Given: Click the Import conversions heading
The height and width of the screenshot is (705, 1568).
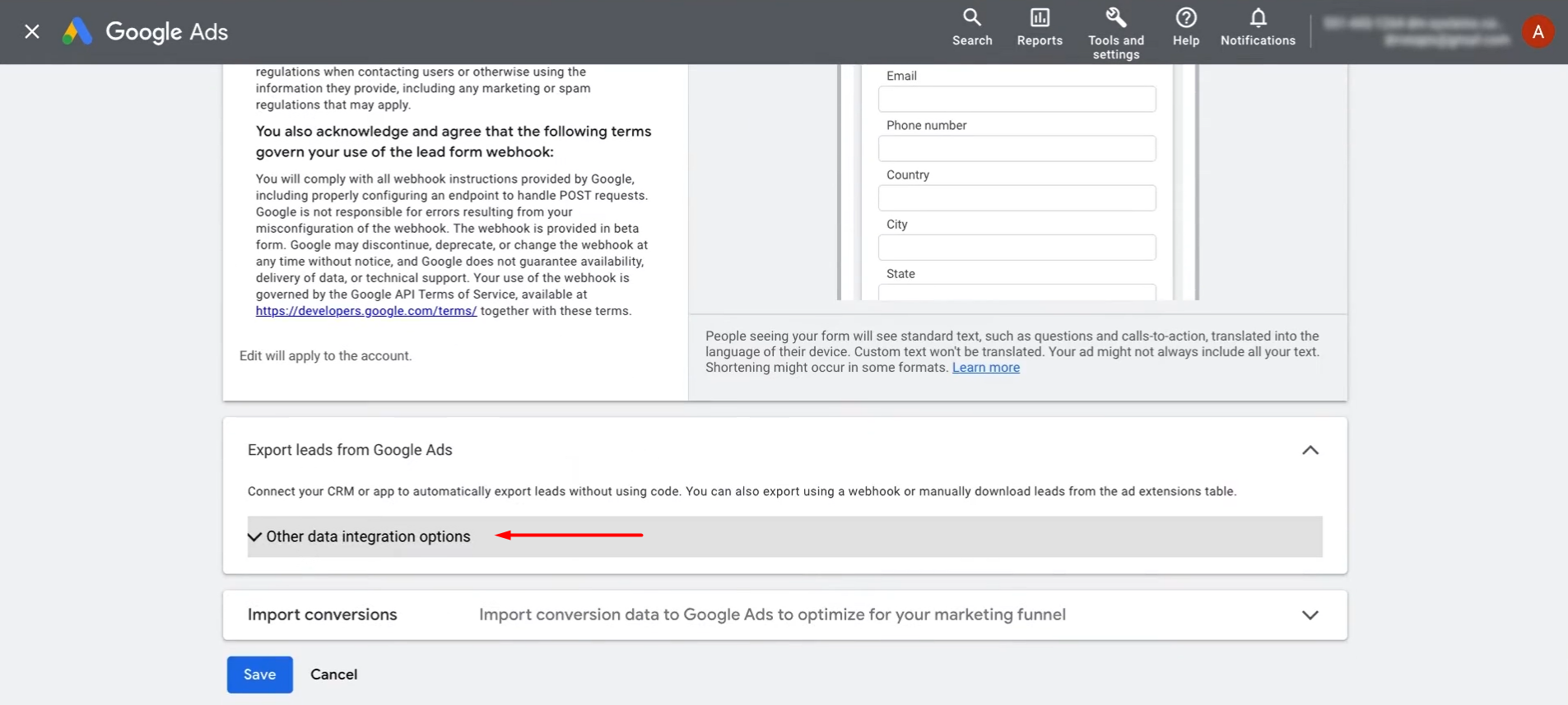Looking at the screenshot, I should pyautogui.click(x=322, y=615).
